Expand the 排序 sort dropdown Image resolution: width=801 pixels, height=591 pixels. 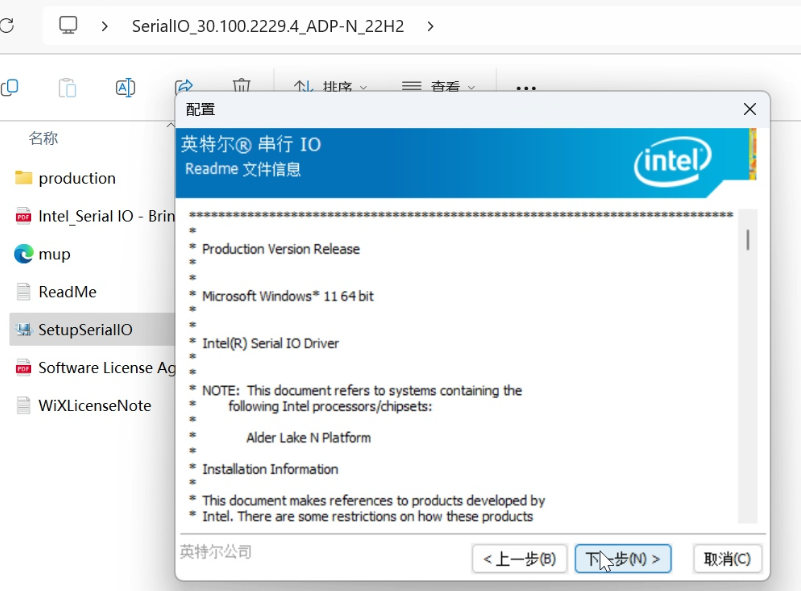331,88
